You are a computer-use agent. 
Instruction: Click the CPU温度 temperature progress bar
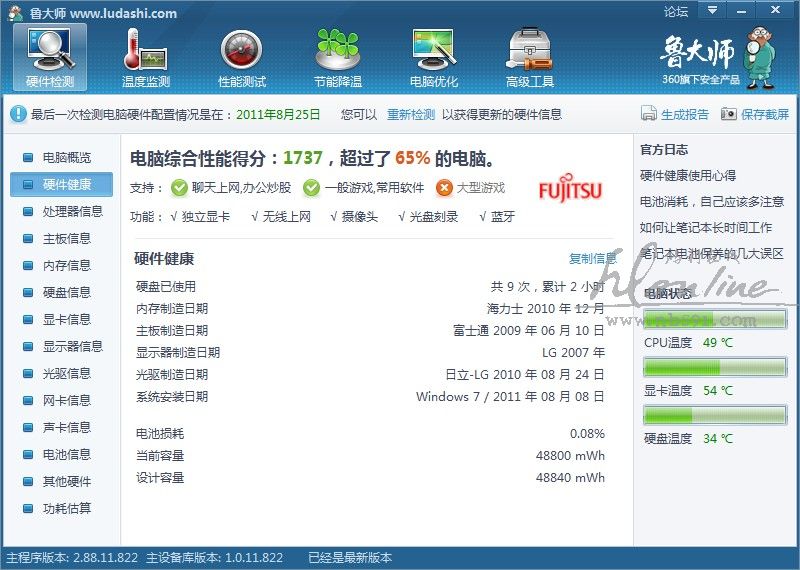(x=715, y=366)
